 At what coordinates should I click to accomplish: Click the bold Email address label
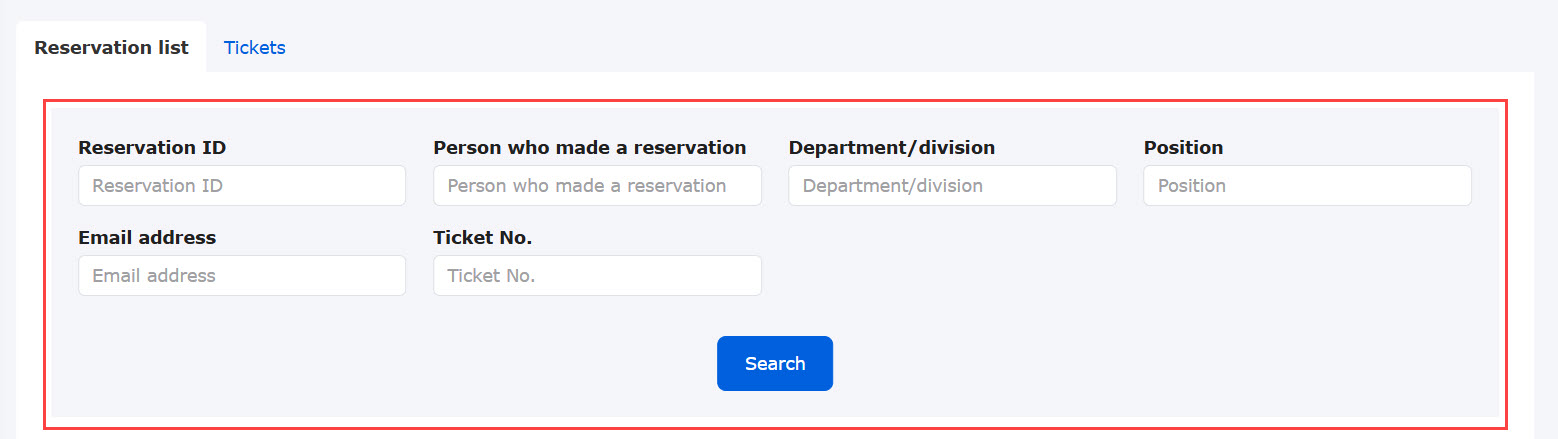pos(147,238)
